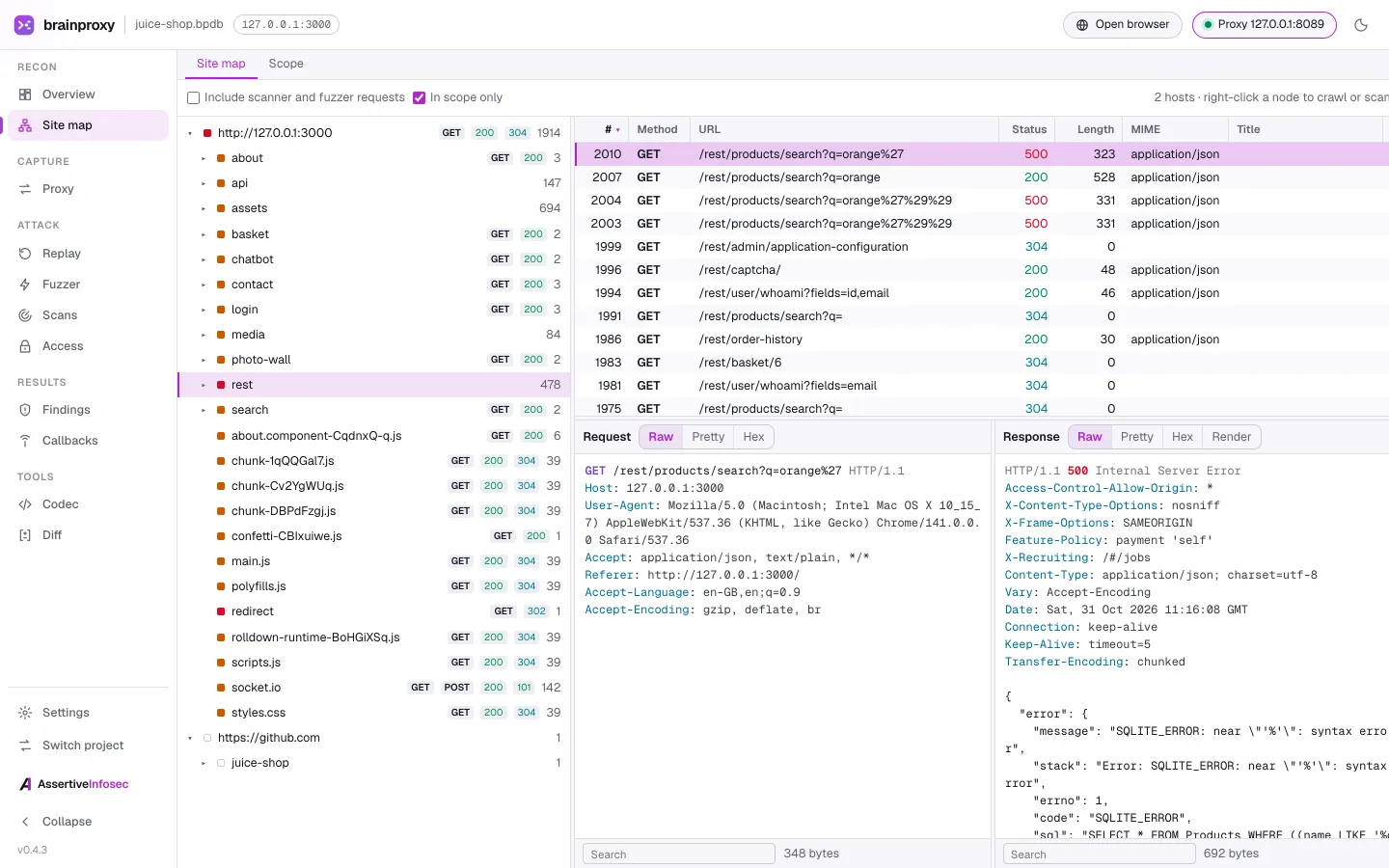Expand the assets folder node
The width and height of the screenshot is (1389, 868).
click(204, 208)
